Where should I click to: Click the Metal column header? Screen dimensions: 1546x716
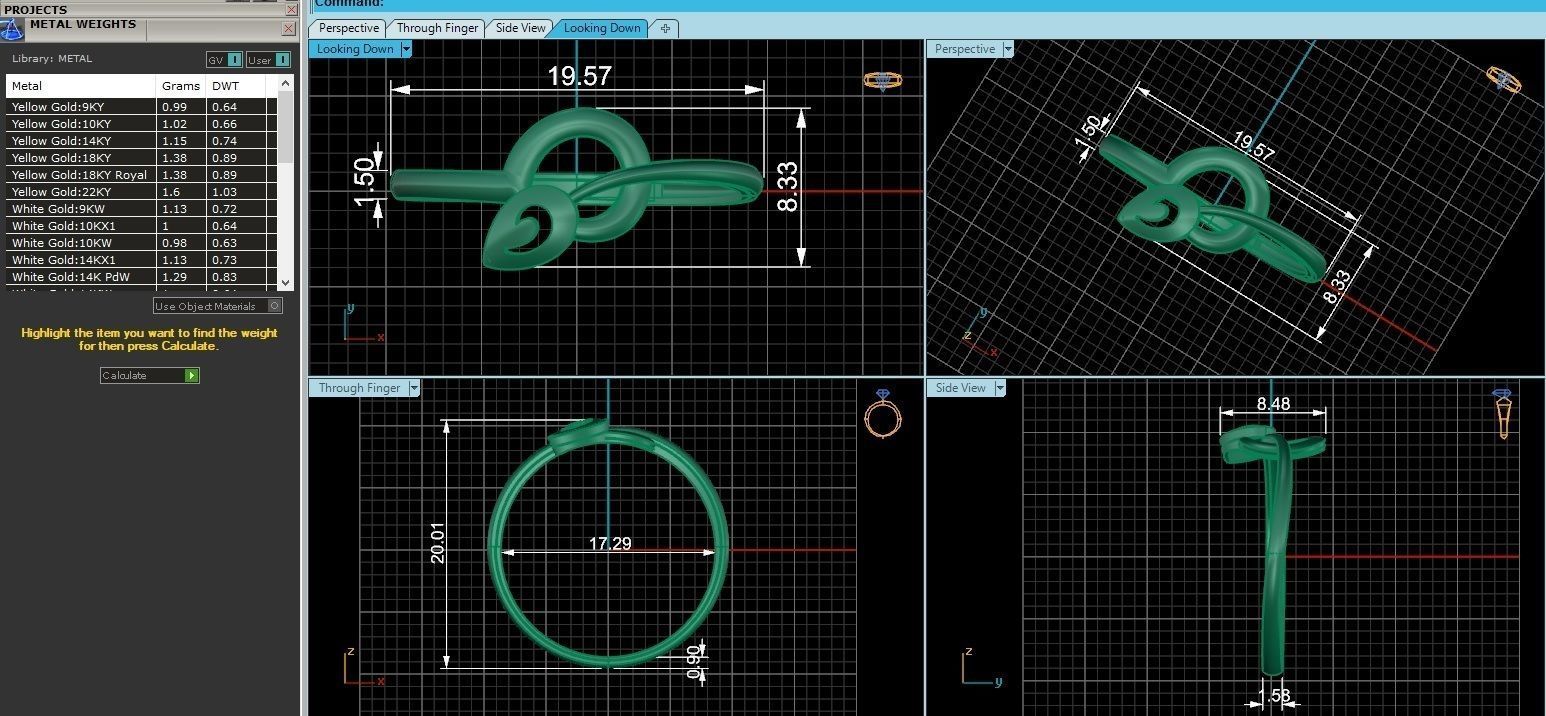(x=81, y=86)
